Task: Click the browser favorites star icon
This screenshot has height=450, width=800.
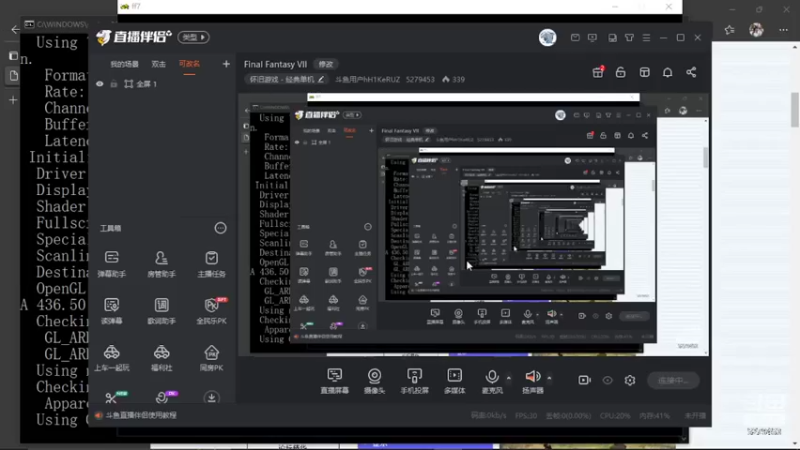Action: click(x=730, y=30)
